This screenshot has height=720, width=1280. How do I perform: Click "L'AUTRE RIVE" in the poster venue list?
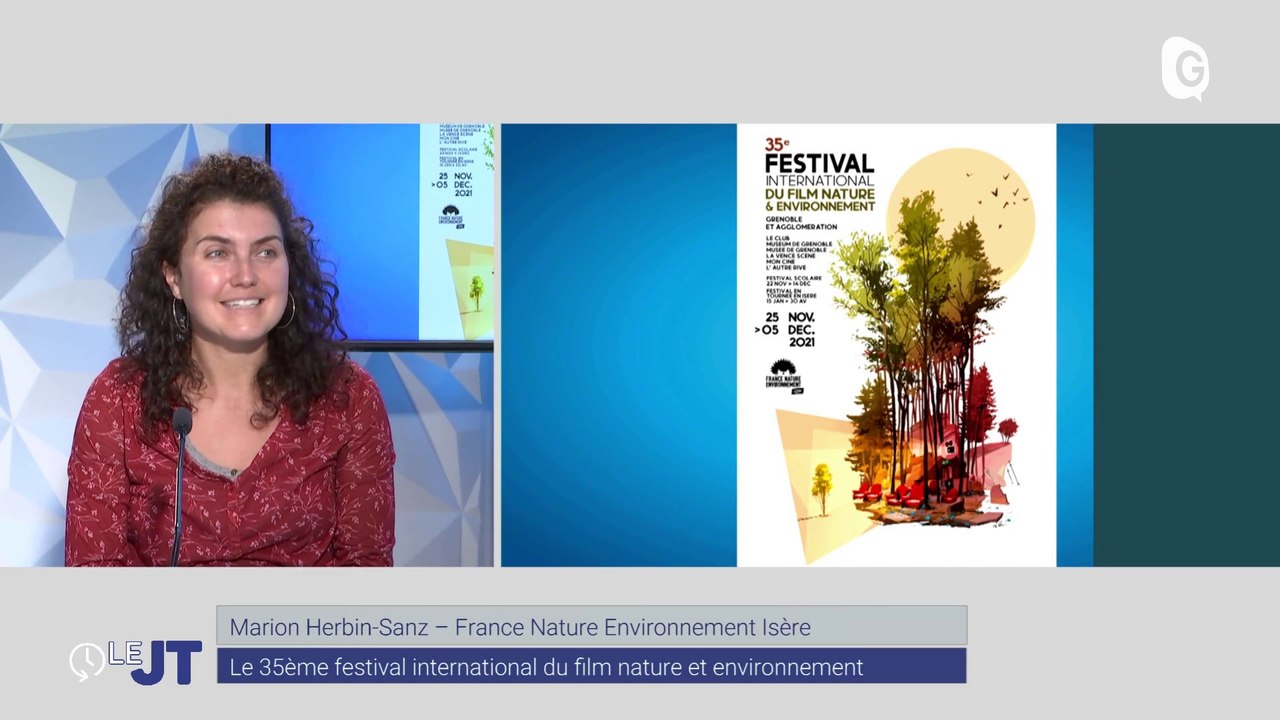click(788, 267)
